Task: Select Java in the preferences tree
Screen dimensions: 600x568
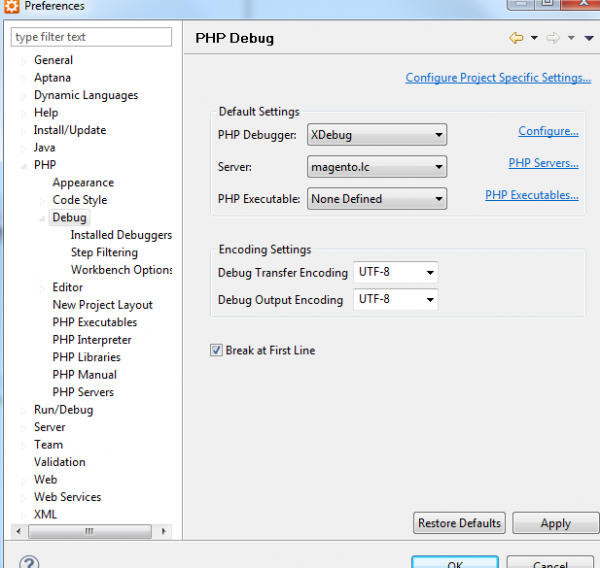Action: tap(44, 148)
